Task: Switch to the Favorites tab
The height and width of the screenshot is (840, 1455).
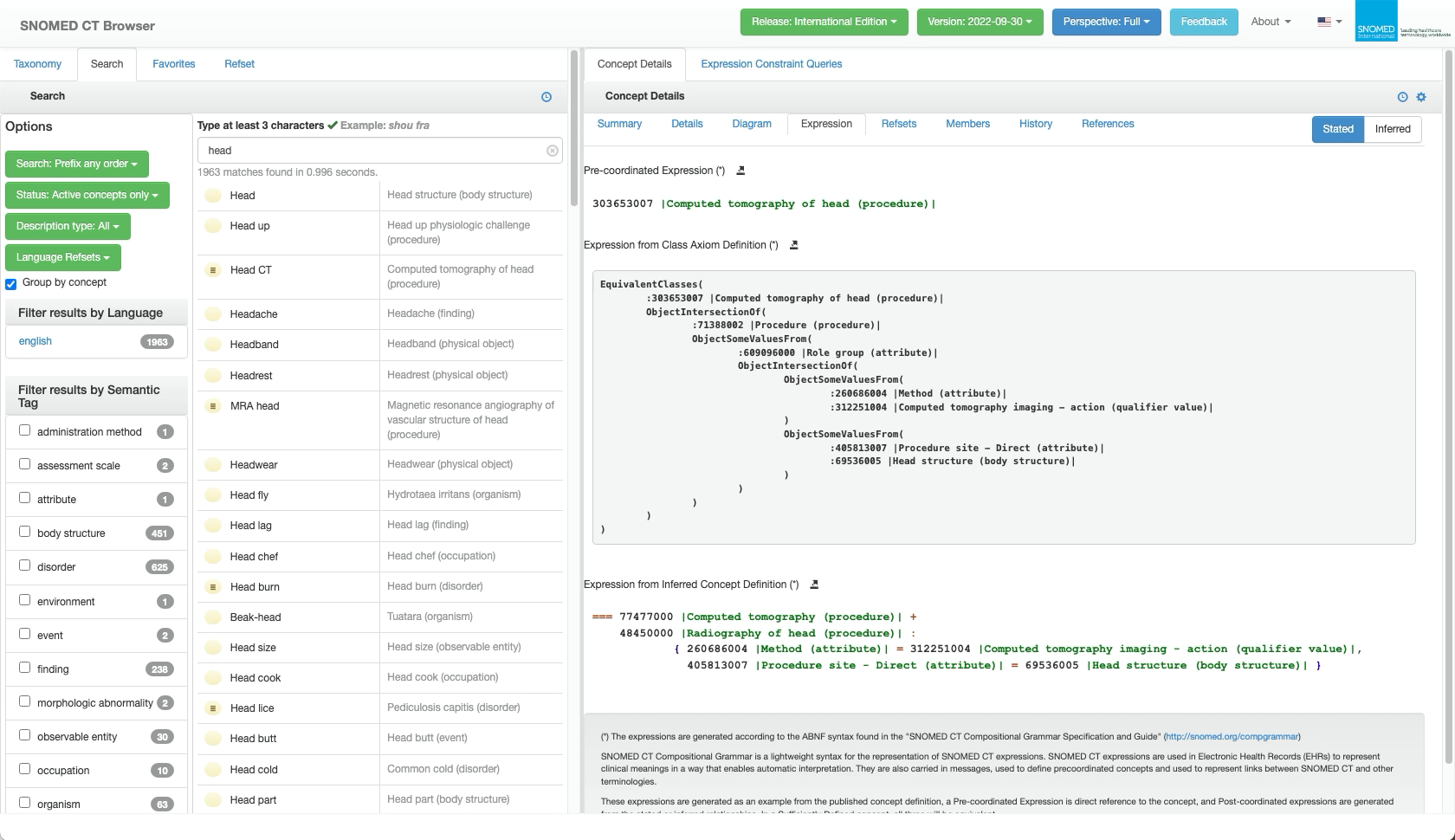Action: pos(174,64)
